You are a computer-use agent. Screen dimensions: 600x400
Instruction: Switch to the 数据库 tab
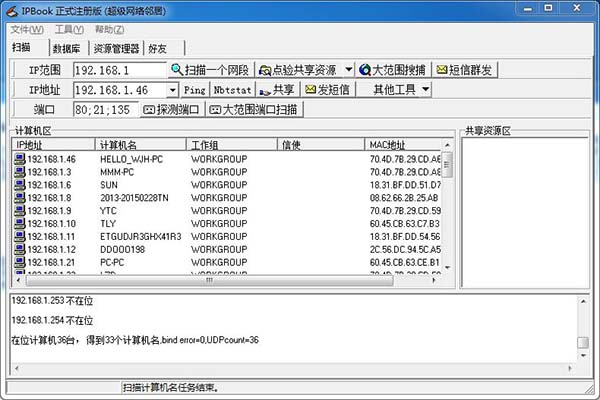(69, 49)
